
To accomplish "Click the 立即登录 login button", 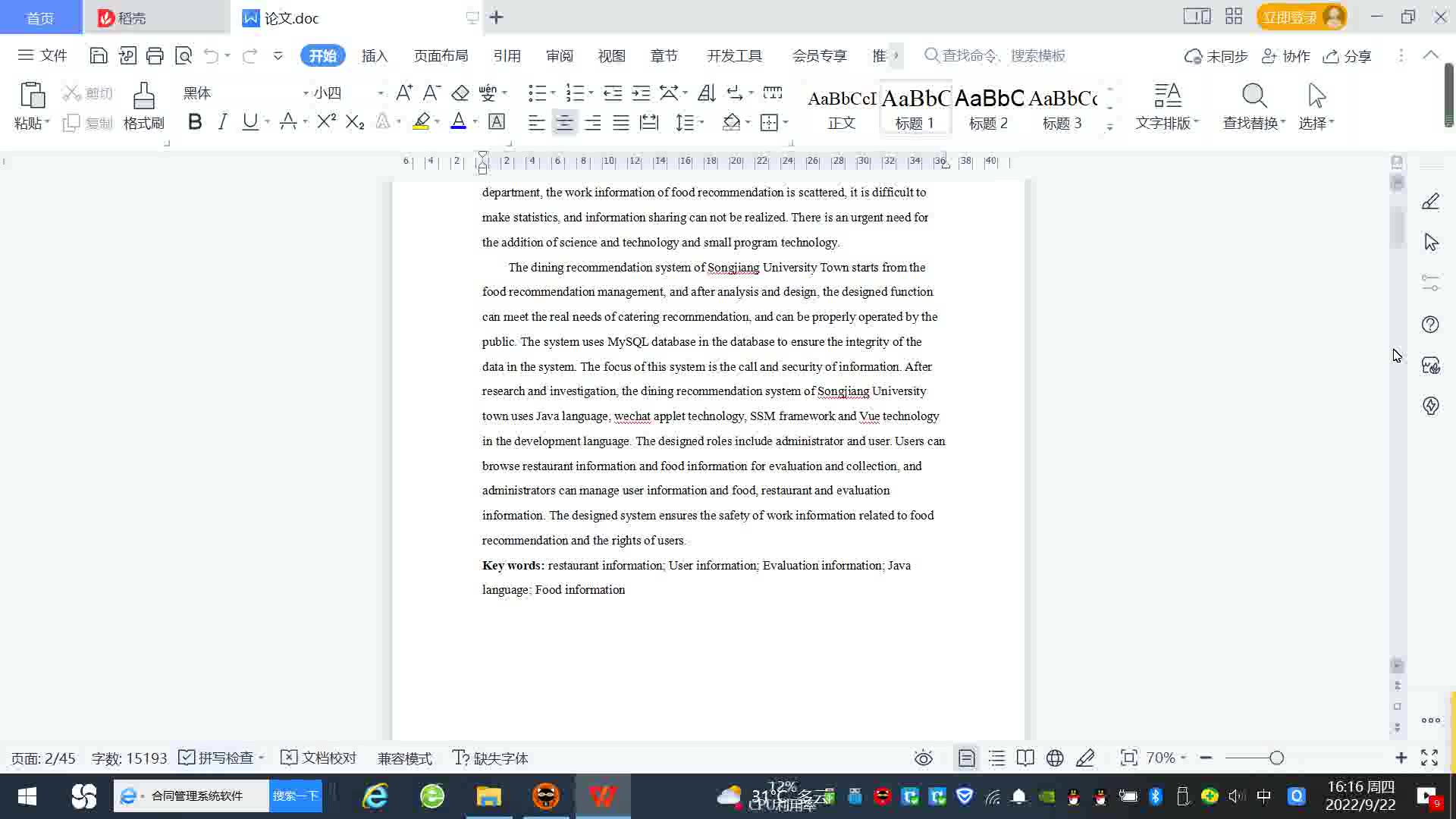I will coord(1289,17).
